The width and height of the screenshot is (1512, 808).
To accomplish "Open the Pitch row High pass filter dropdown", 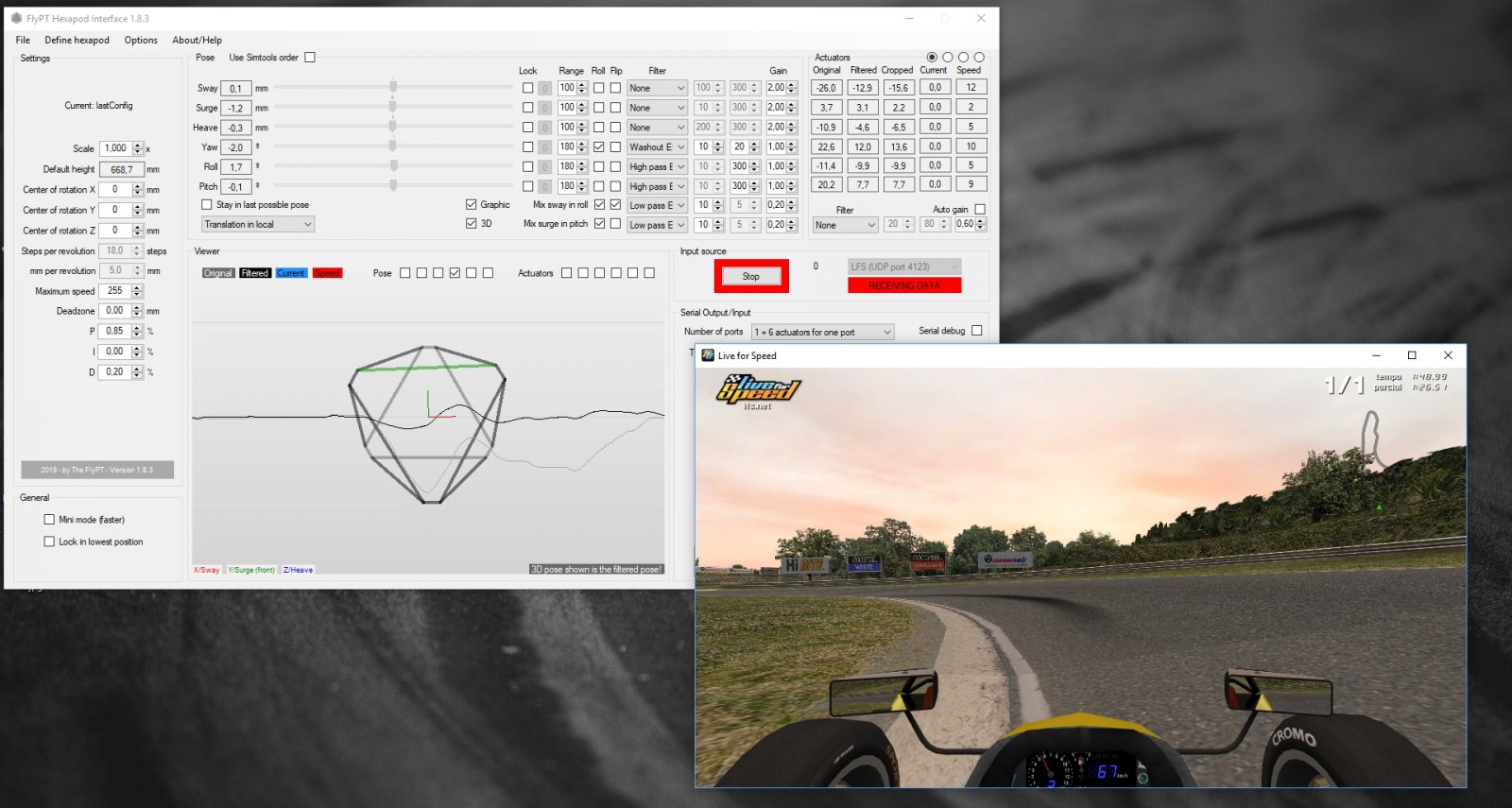I will pos(657,186).
